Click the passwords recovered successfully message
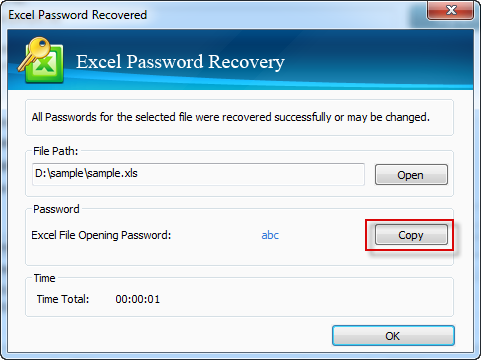The height and width of the screenshot is (360, 481). tap(231, 117)
